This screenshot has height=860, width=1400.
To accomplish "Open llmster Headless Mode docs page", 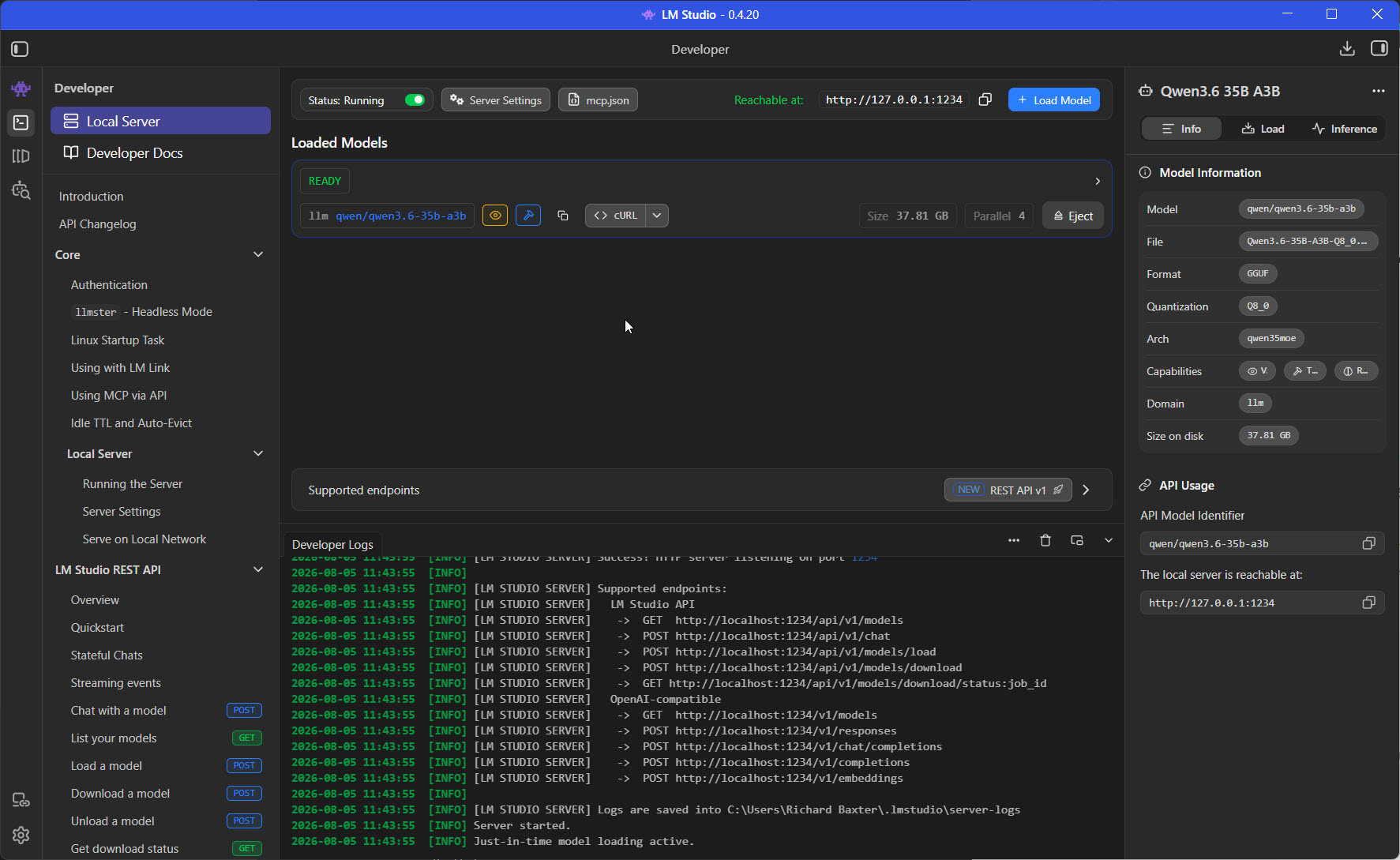I will click(141, 312).
